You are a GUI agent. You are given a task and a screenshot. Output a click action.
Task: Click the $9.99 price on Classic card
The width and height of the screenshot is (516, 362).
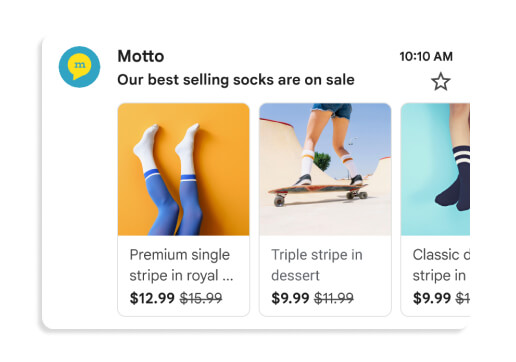pyautogui.click(x=432, y=298)
